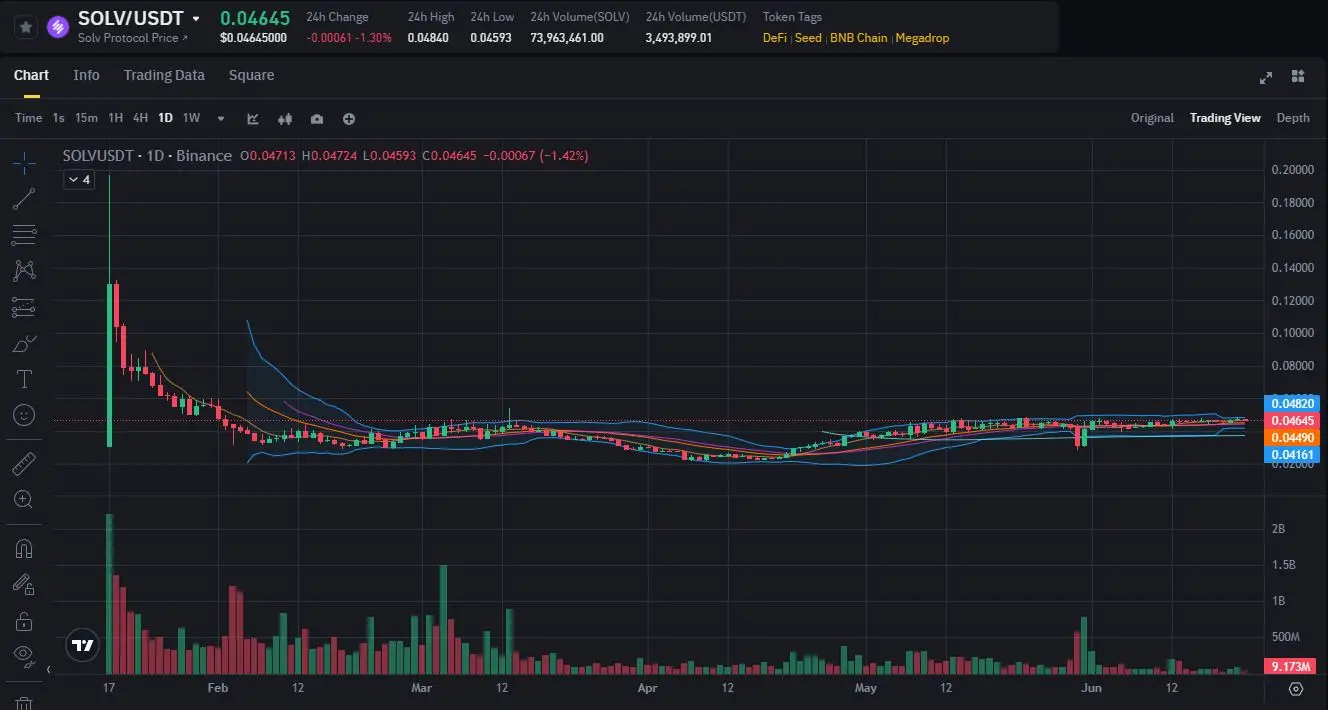Click the 0.04820 blue price label

1293,404
